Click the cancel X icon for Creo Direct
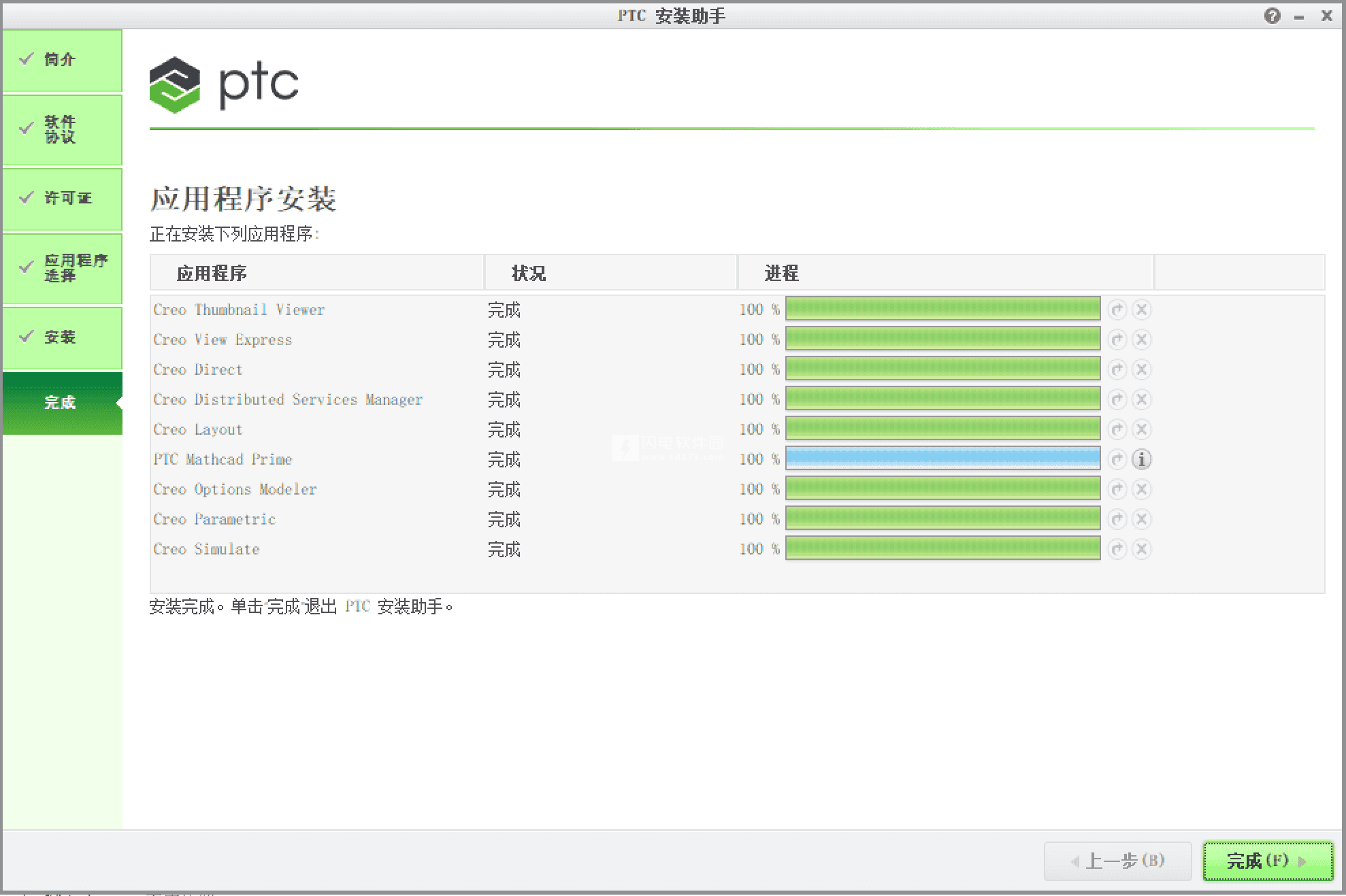 (1142, 369)
